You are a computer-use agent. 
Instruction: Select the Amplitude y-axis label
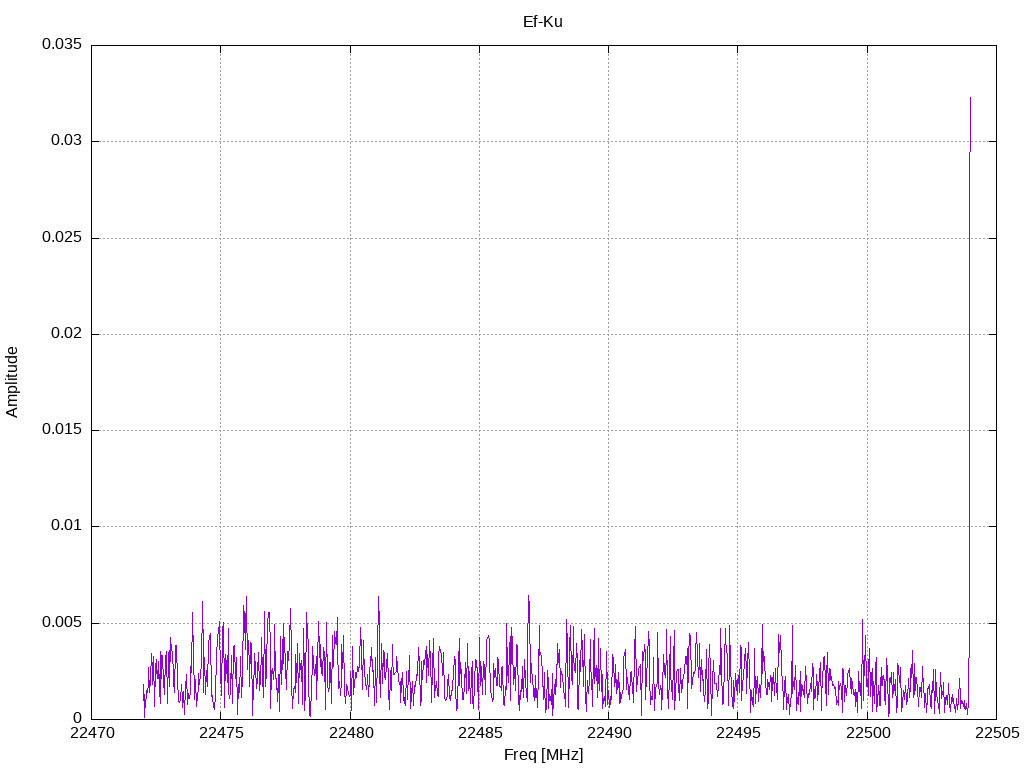(x=12, y=382)
